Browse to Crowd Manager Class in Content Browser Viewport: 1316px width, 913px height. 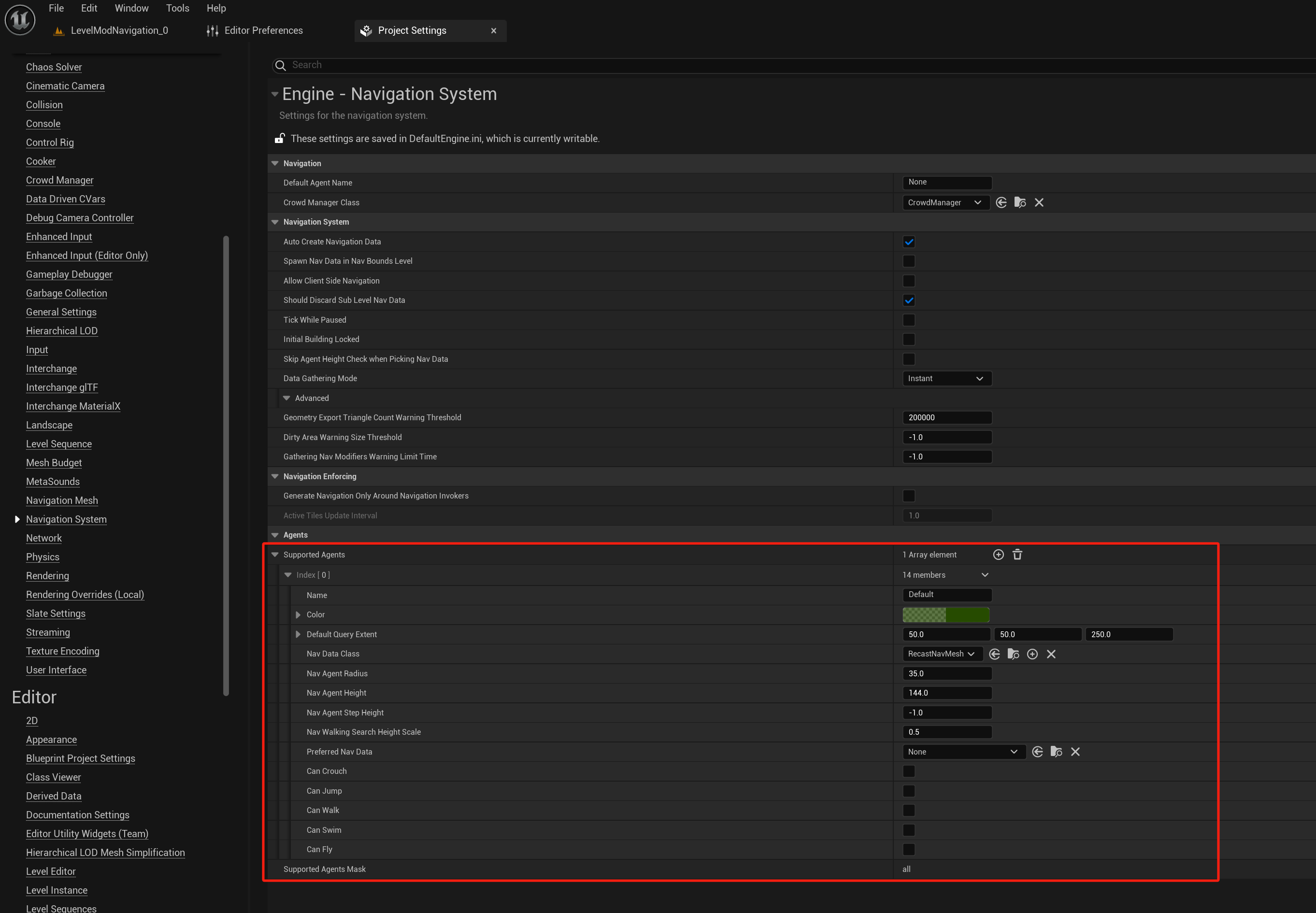tap(1020, 202)
